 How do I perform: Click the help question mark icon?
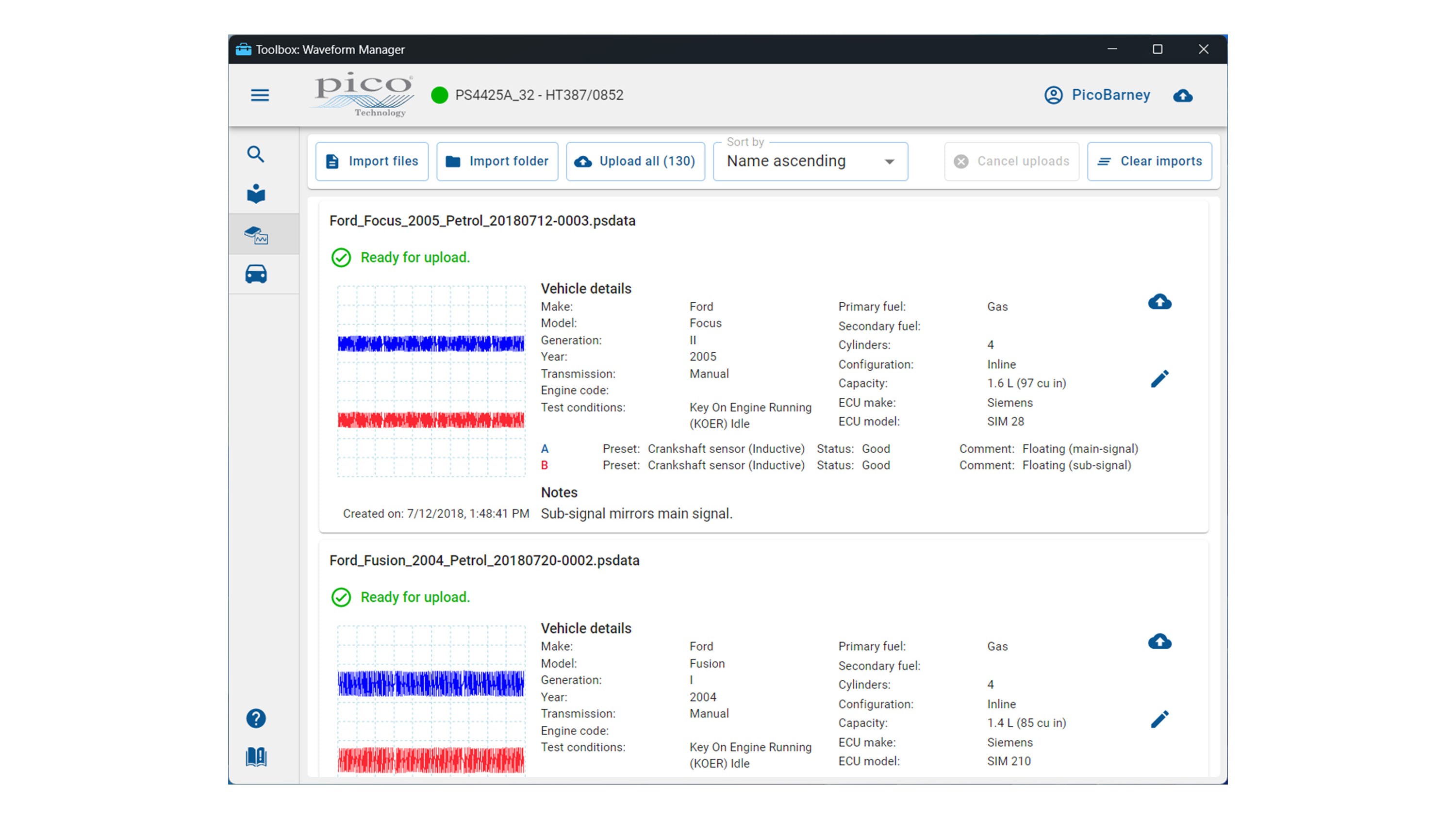tap(255, 719)
